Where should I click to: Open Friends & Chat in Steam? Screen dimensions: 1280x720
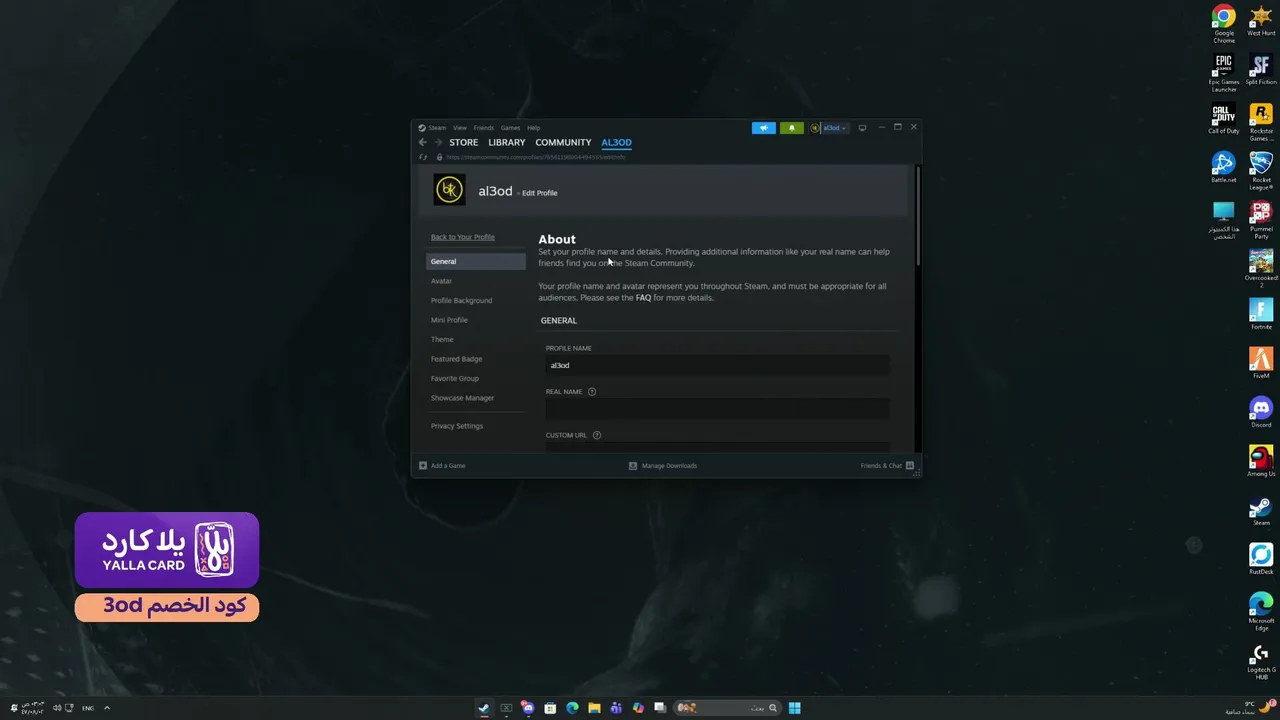coord(887,465)
